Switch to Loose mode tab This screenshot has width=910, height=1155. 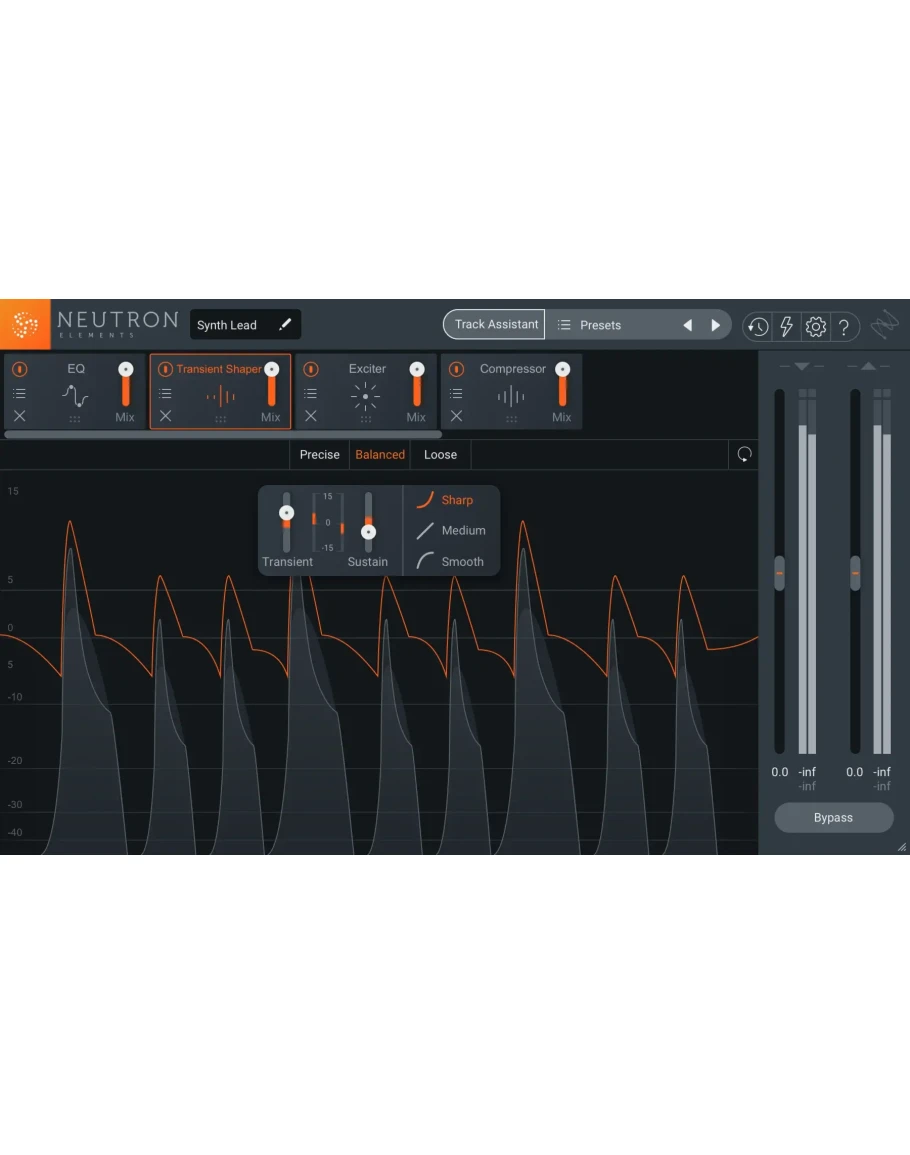click(440, 455)
